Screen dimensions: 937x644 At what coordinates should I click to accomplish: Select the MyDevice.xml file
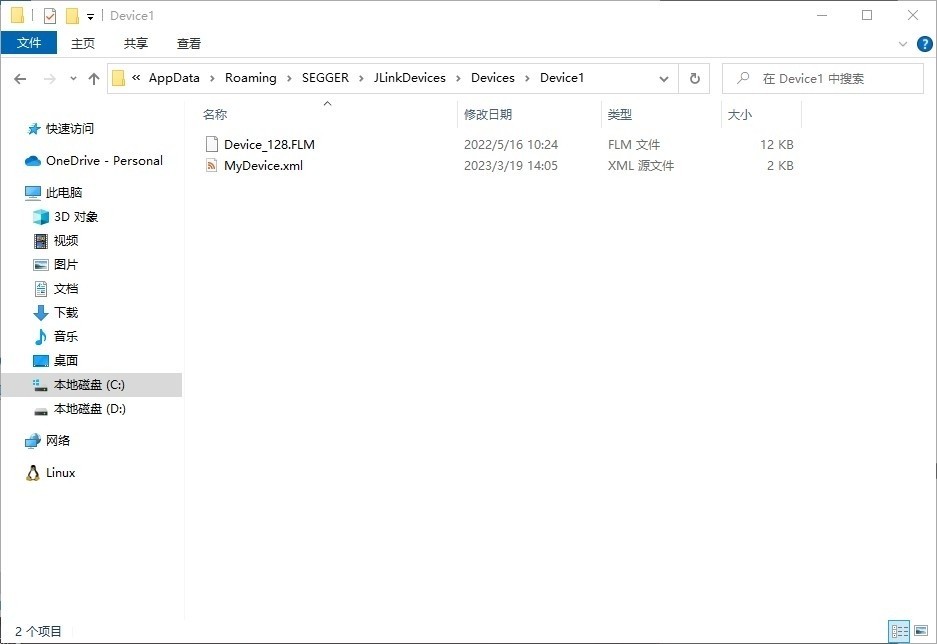(x=263, y=166)
